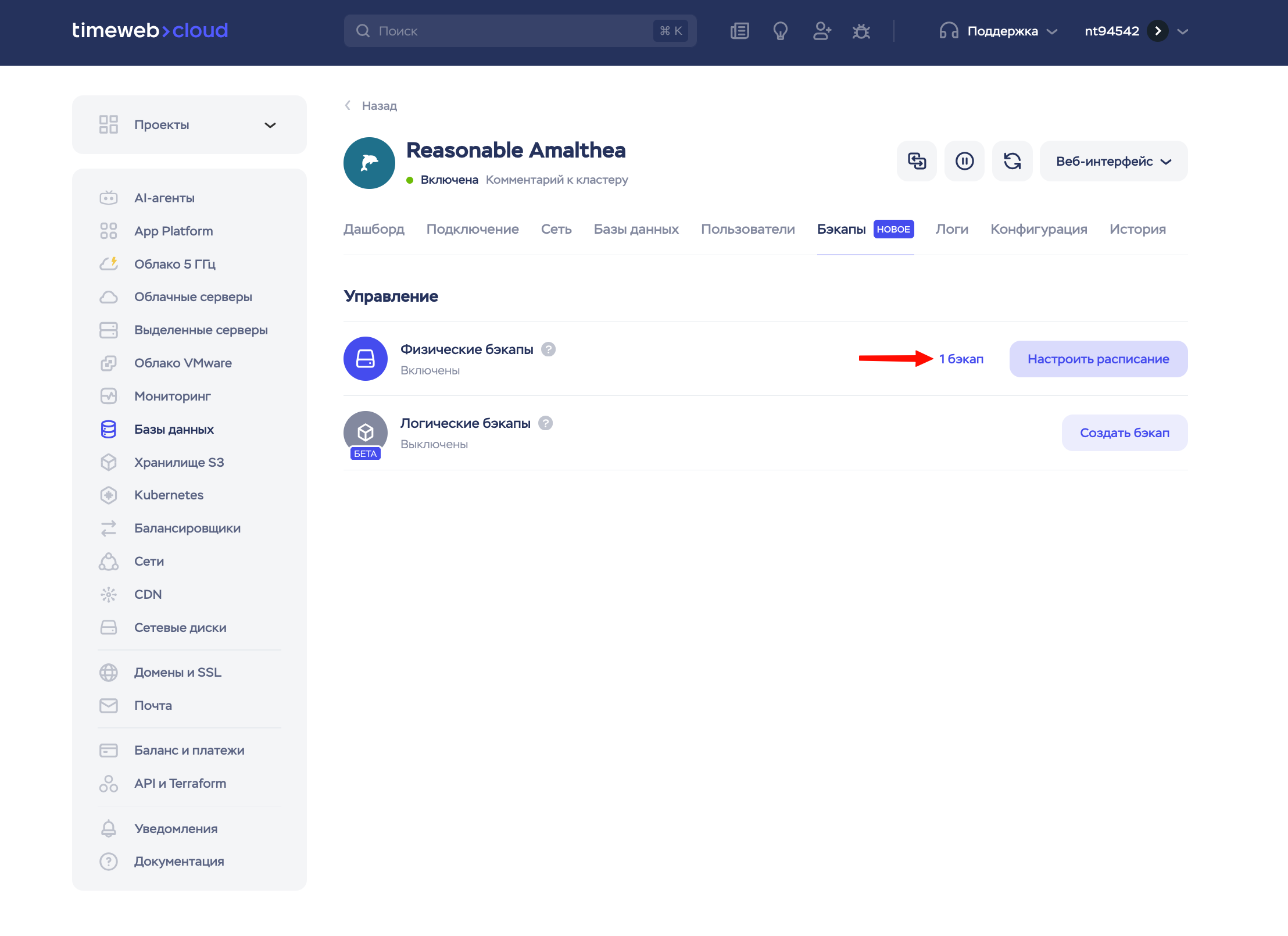The width and height of the screenshot is (1288, 936).
Task: Click the add user icon in header
Action: [x=821, y=31]
